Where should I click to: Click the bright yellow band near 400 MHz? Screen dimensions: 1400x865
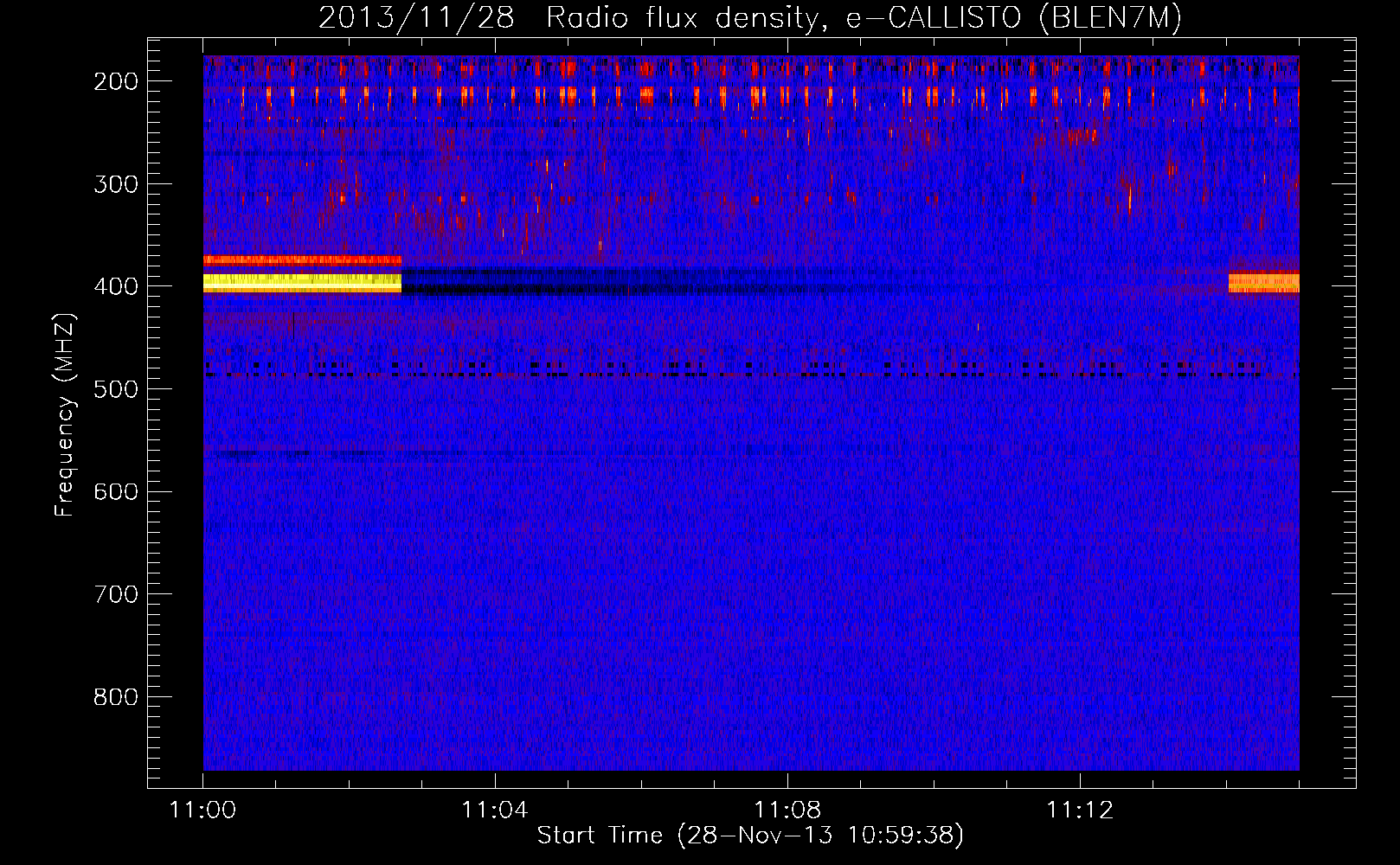pyautogui.click(x=302, y=283)
